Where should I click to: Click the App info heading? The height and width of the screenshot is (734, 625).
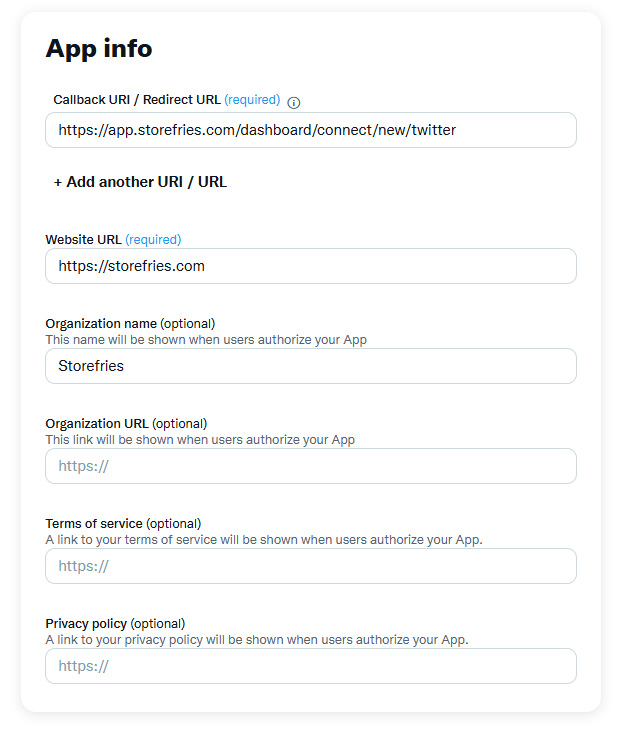tap(99, 48)
